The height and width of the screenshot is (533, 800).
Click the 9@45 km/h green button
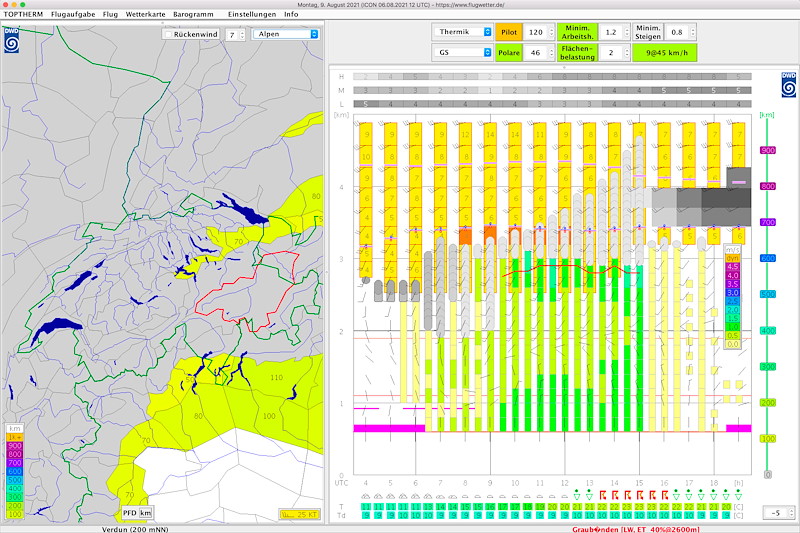[x=665, y=53]
